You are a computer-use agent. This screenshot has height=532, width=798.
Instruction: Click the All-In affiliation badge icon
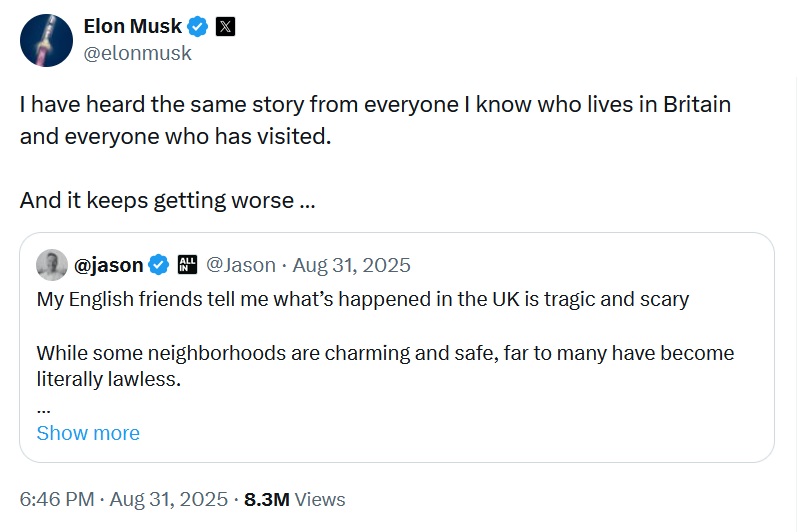coord(186,265)
